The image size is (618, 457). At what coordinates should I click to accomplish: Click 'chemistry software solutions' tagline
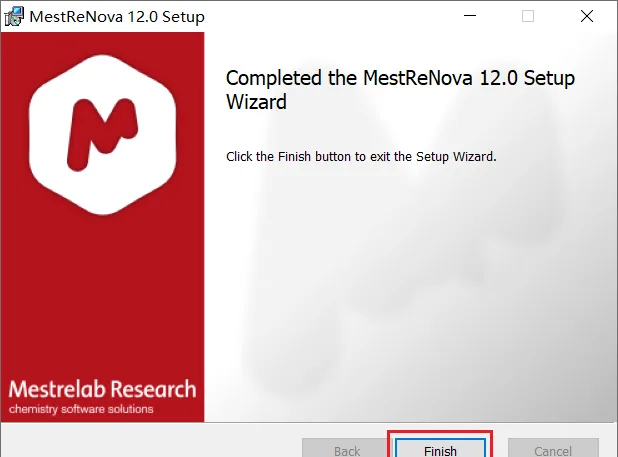pos(81,409)
